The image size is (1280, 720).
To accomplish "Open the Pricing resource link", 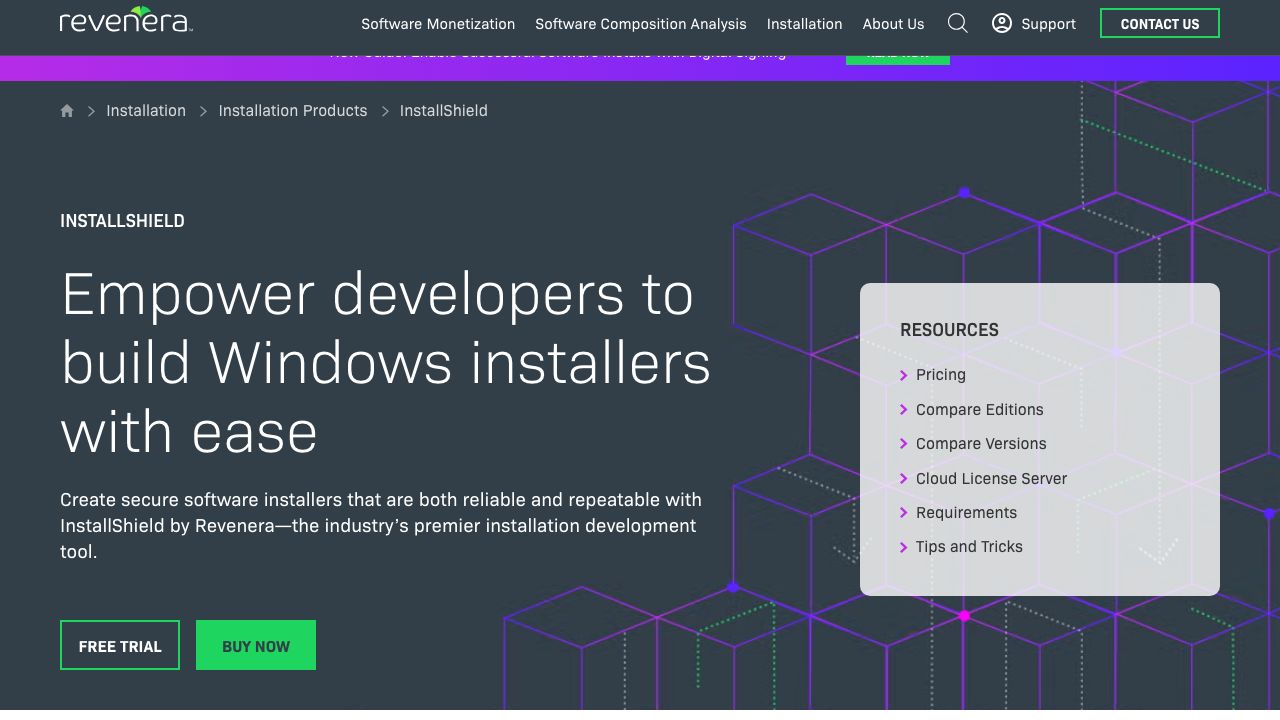I will point(941,375).
